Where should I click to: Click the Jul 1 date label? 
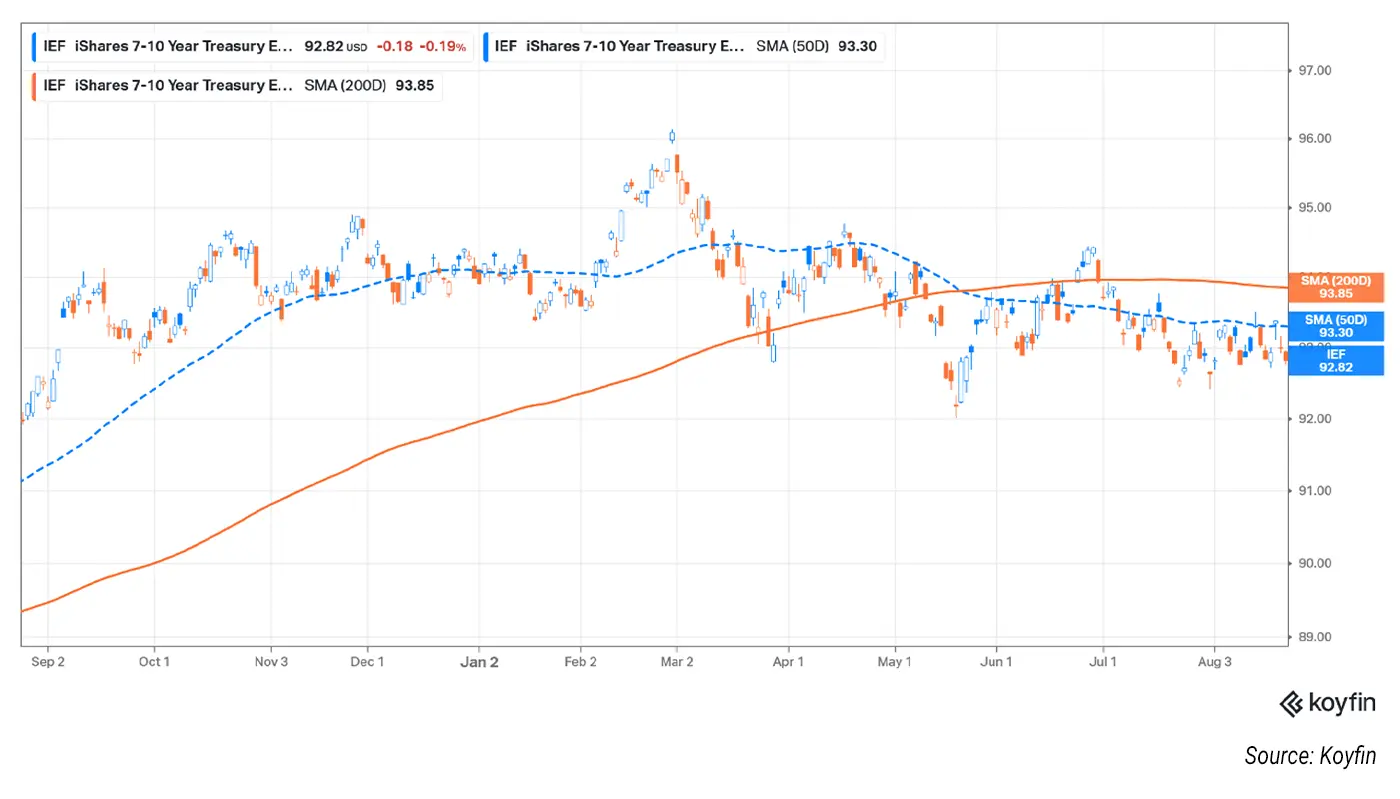coord(1103,662)
